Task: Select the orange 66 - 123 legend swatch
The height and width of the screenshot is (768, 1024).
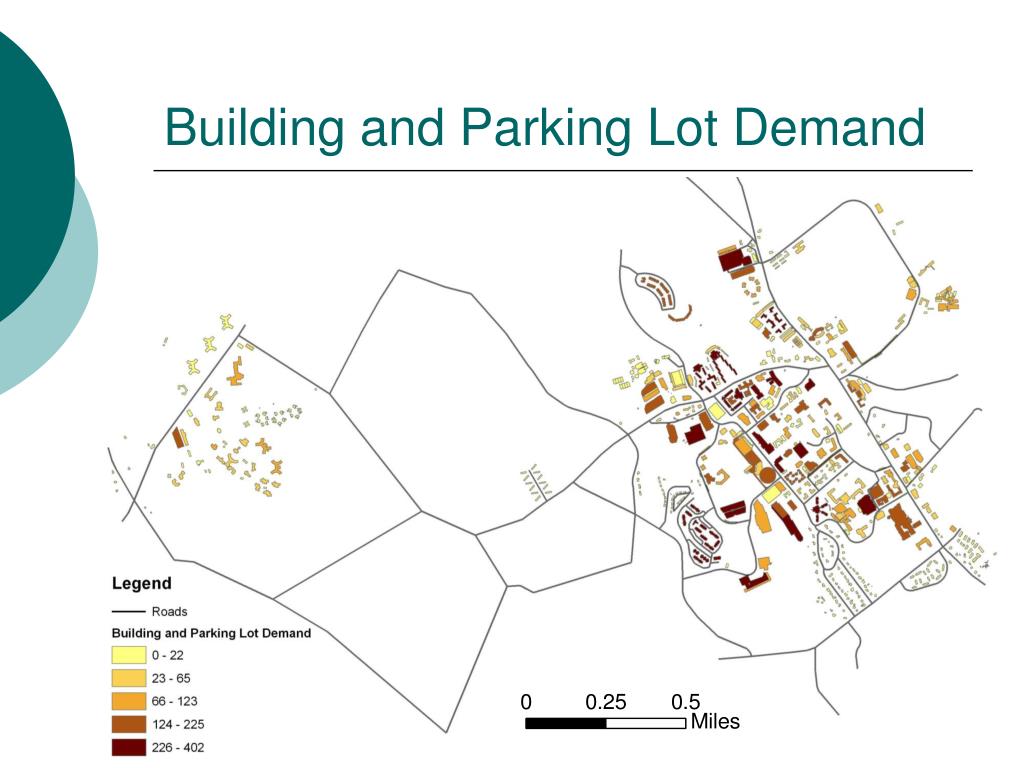Action: pyautogui.click(x=129, y=701)
